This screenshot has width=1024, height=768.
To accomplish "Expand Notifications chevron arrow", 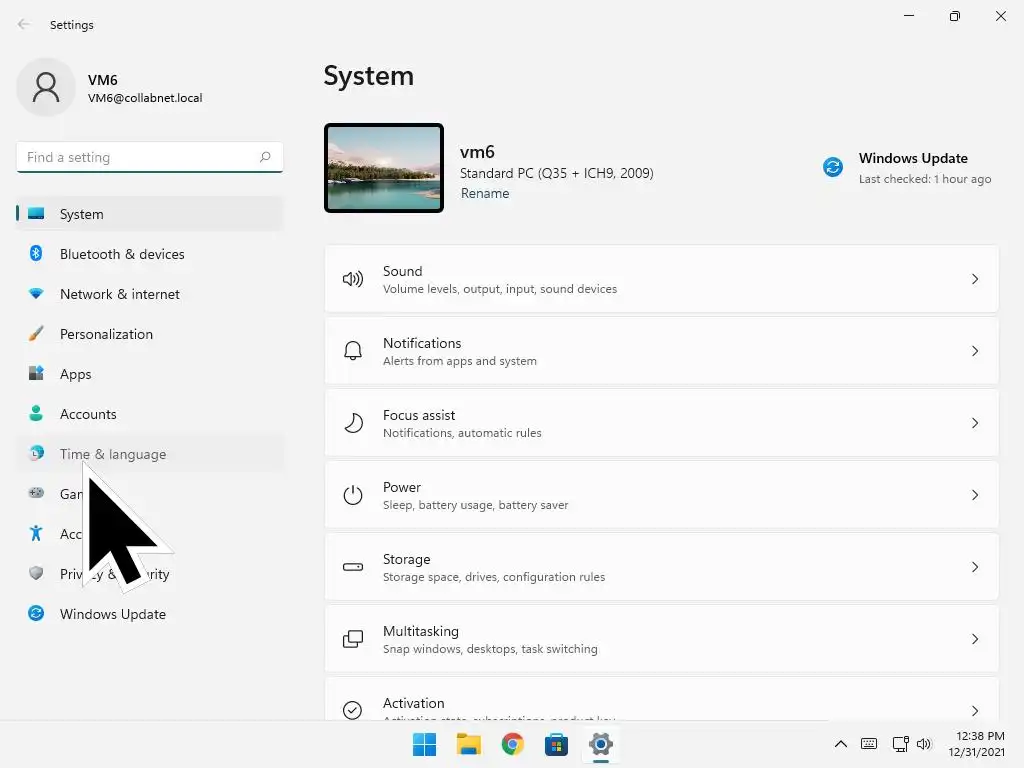I will pos(974,351).
